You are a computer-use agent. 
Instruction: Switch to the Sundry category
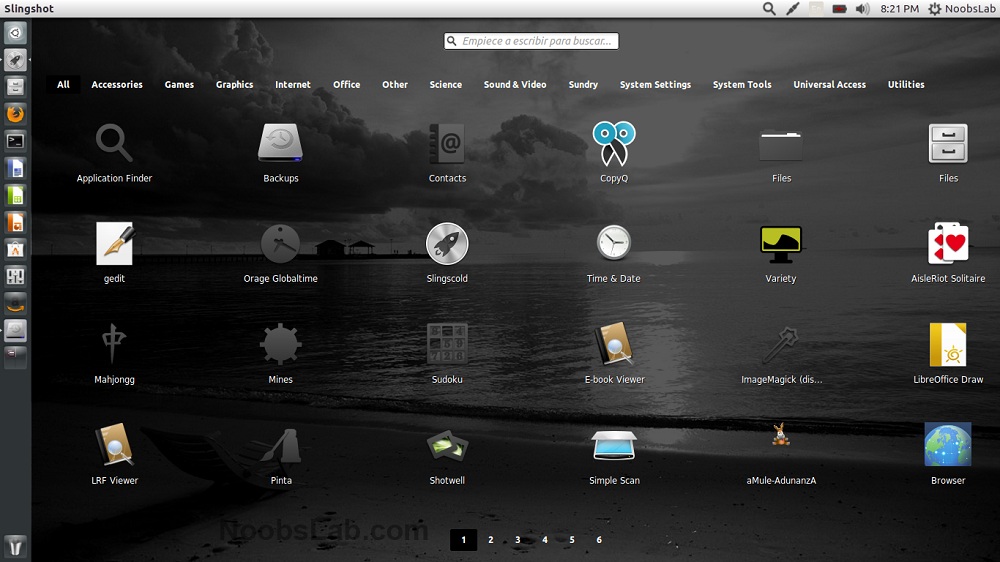(x=583, y=84)
